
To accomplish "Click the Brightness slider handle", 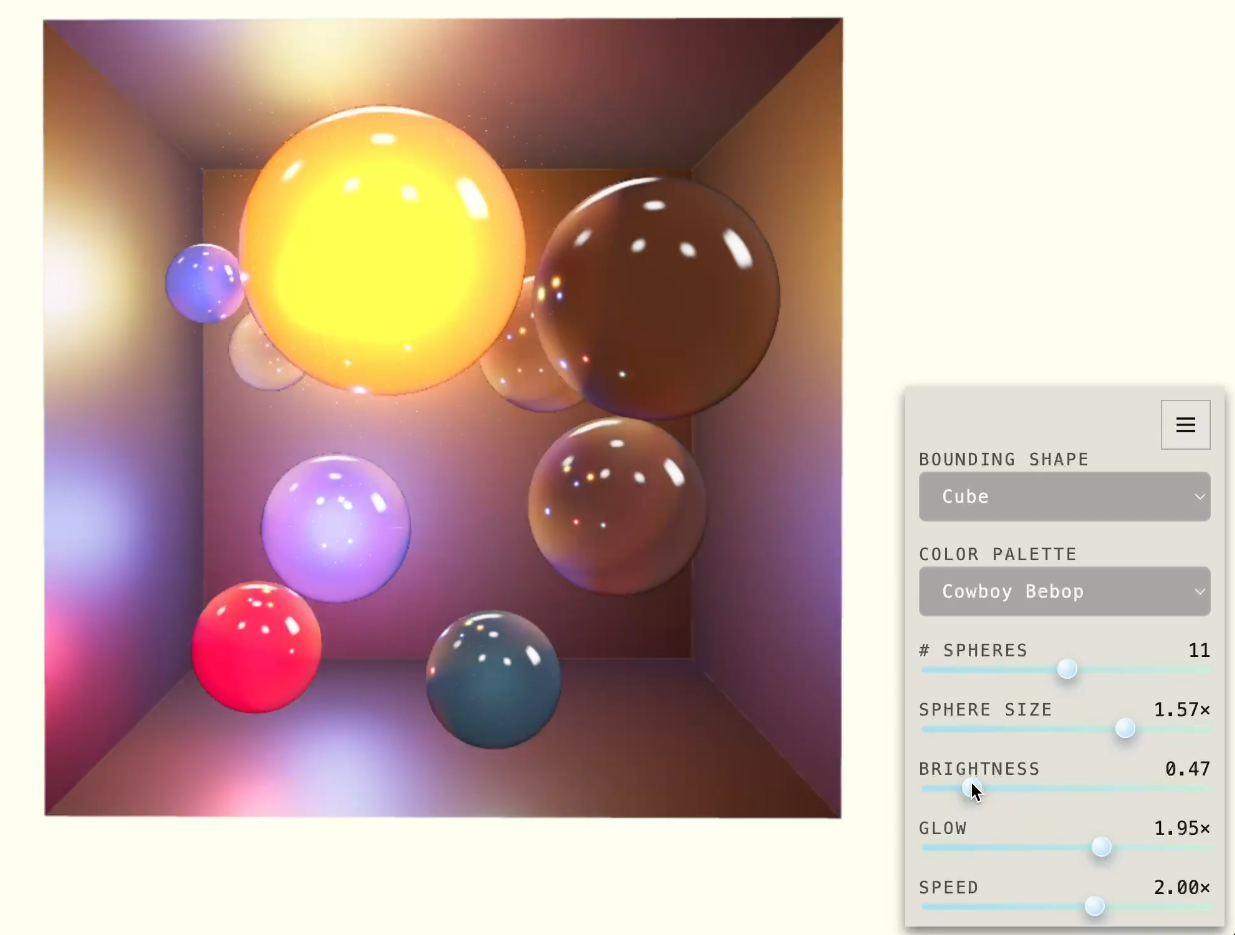I will 970,788.
